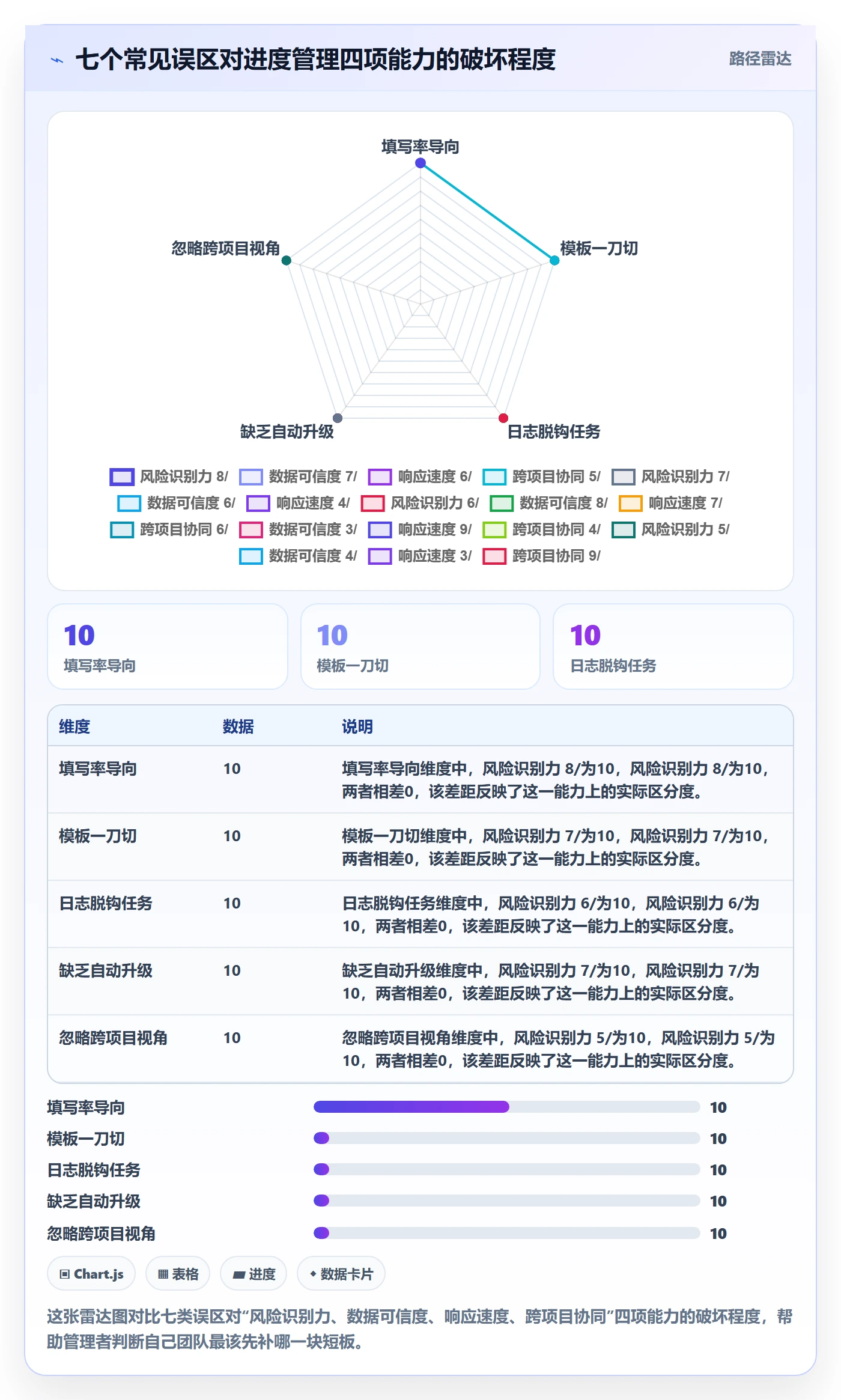This screenshot has height=1400, width=841.
Task: Toggle legend series 风险识别力 5/
Action: 670,529
